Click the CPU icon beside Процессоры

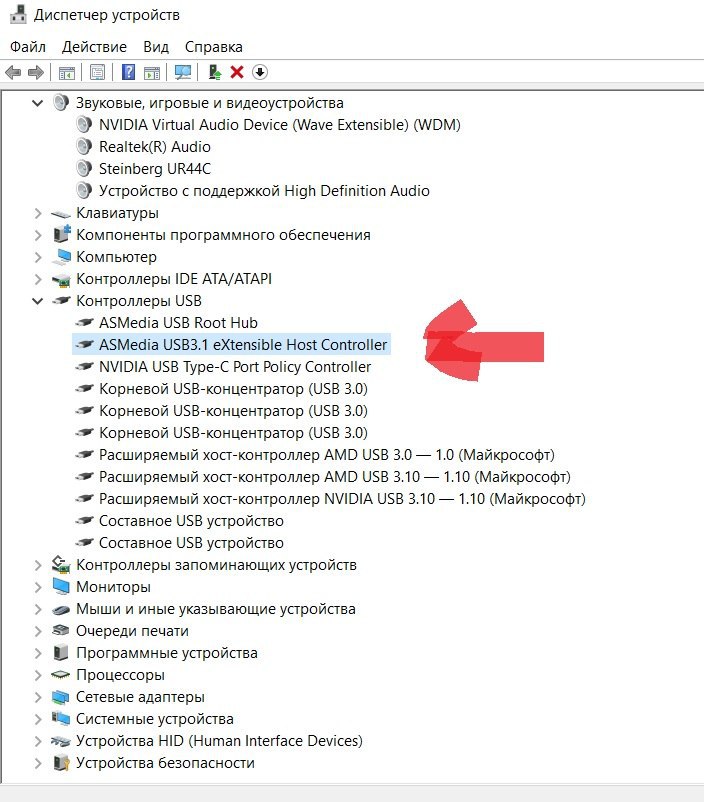tap(61, 675)
